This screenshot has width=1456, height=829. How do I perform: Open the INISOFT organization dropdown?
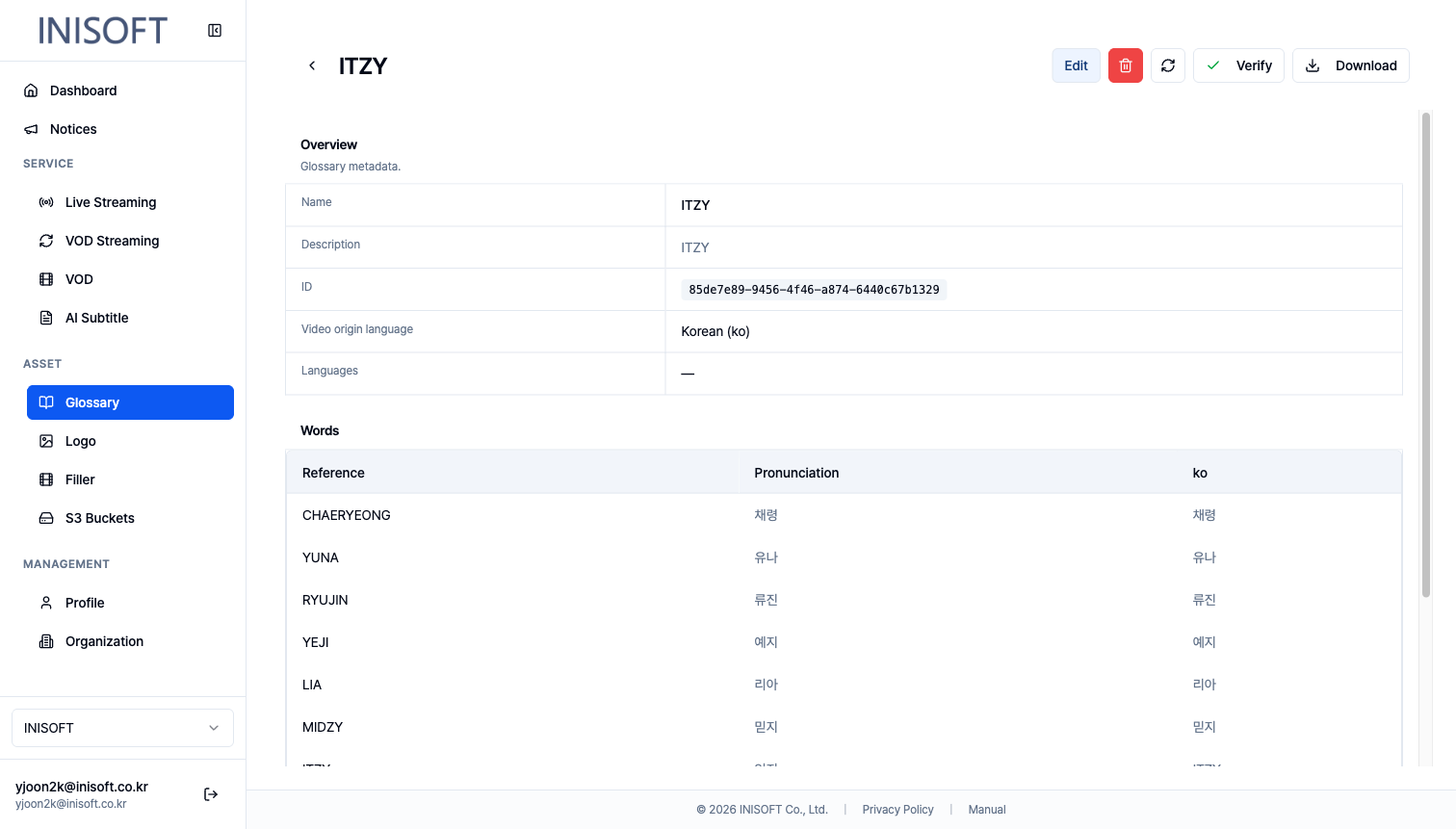[122, 728]
